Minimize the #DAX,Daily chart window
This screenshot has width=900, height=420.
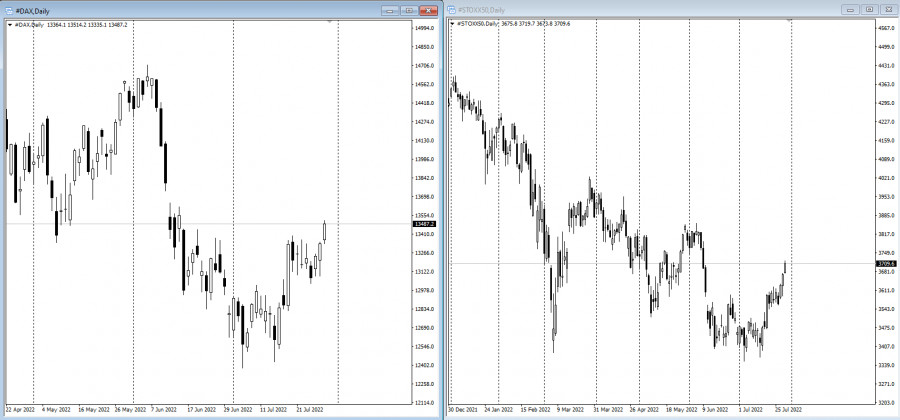[x=390, y=9]
